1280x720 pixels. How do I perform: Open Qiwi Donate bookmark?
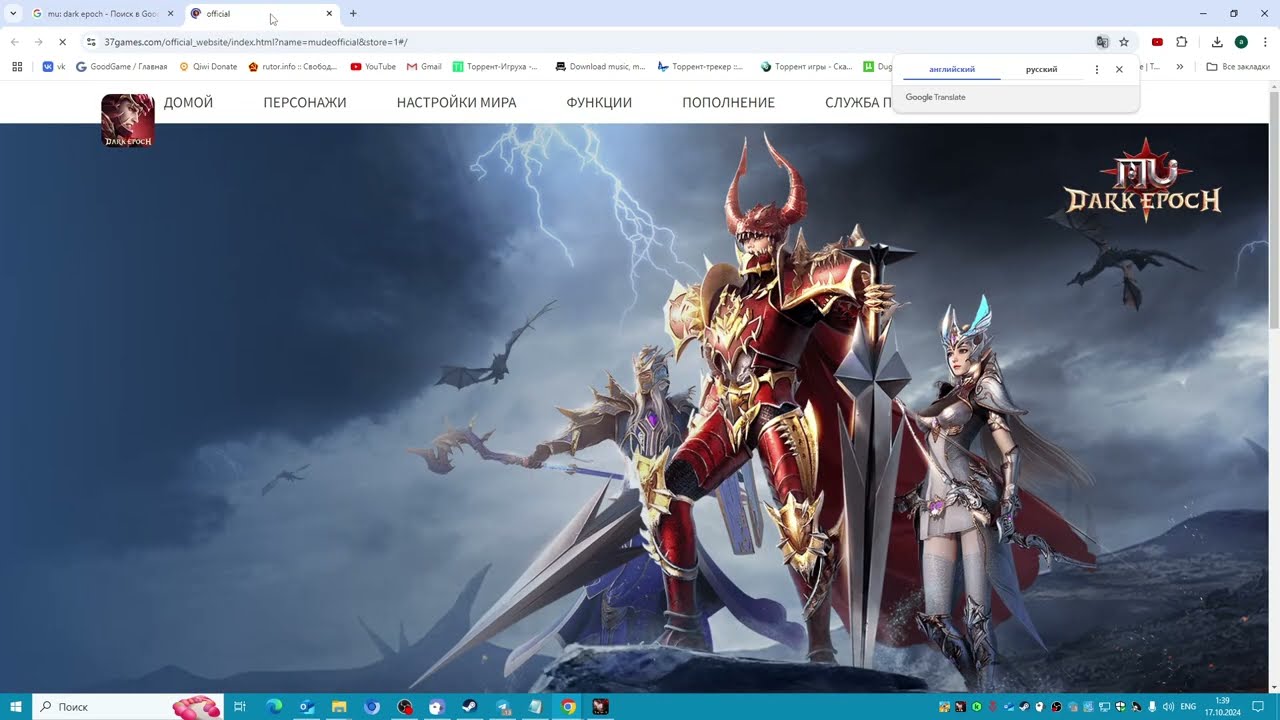pyautogui.click(x=208, y=67)
